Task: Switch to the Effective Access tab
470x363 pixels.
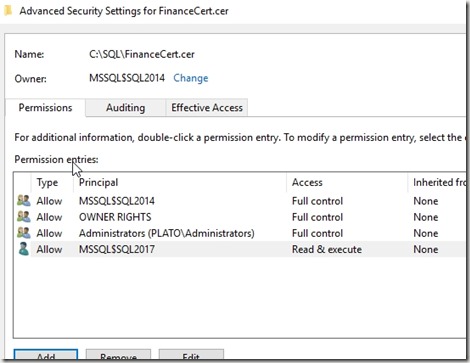Action: point(207,108)
